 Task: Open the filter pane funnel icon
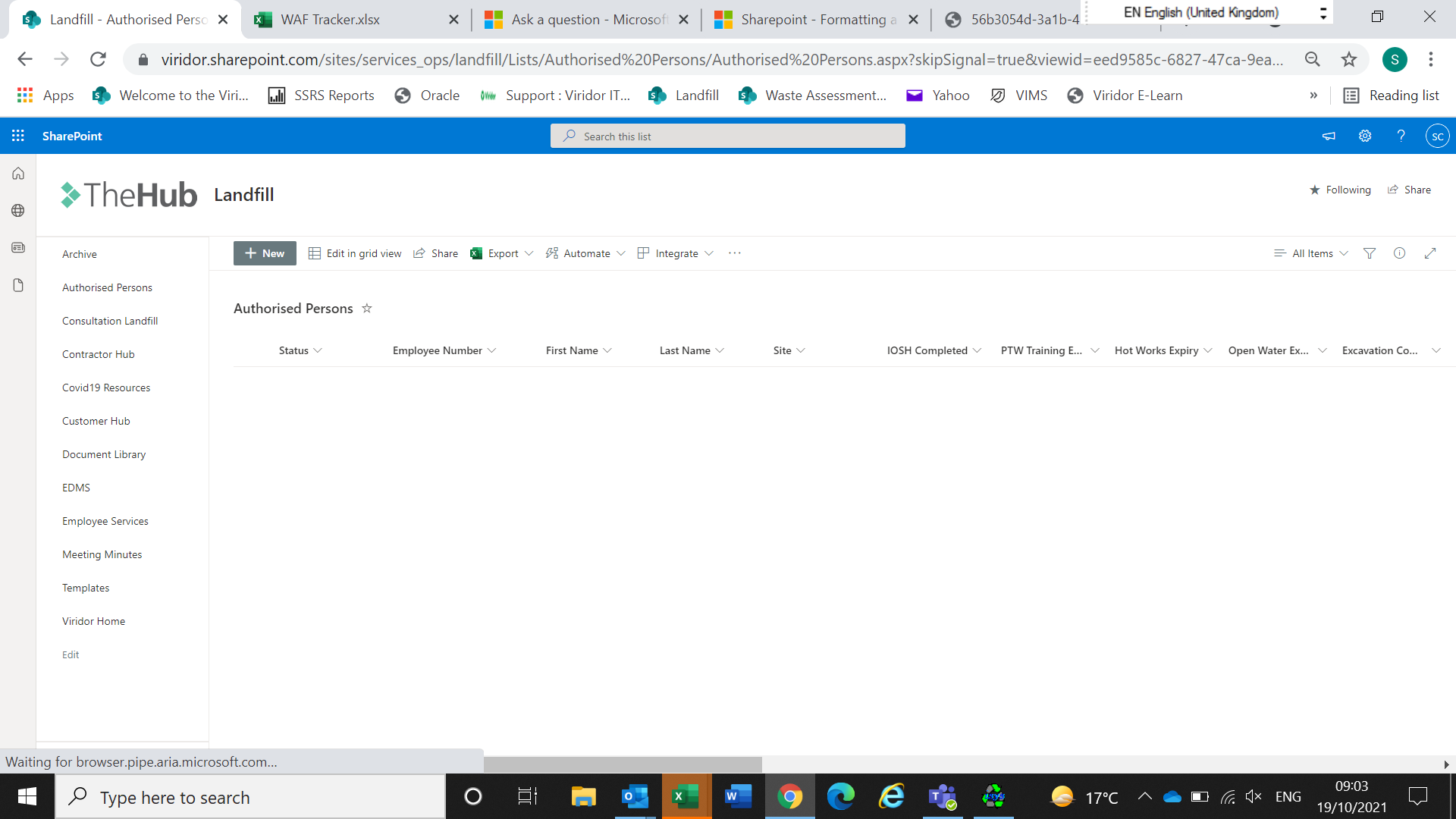[x=1369, y=253]
